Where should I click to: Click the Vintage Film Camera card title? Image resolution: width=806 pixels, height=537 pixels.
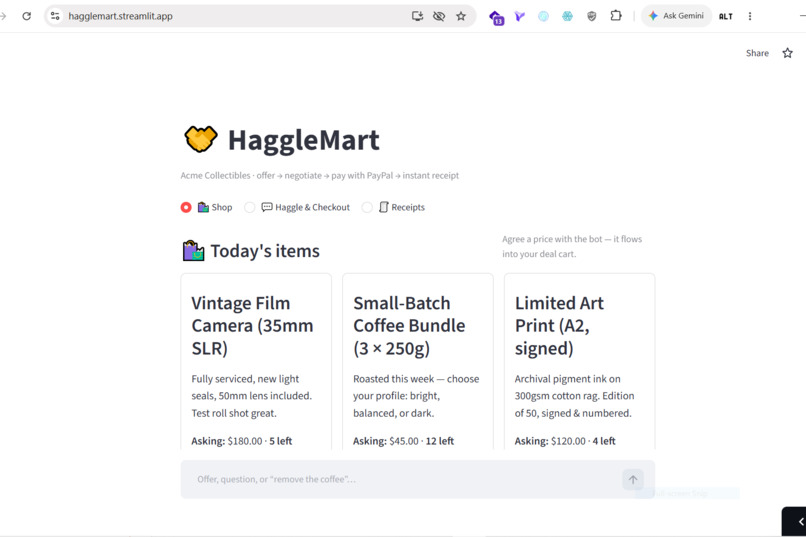(252, 326)
